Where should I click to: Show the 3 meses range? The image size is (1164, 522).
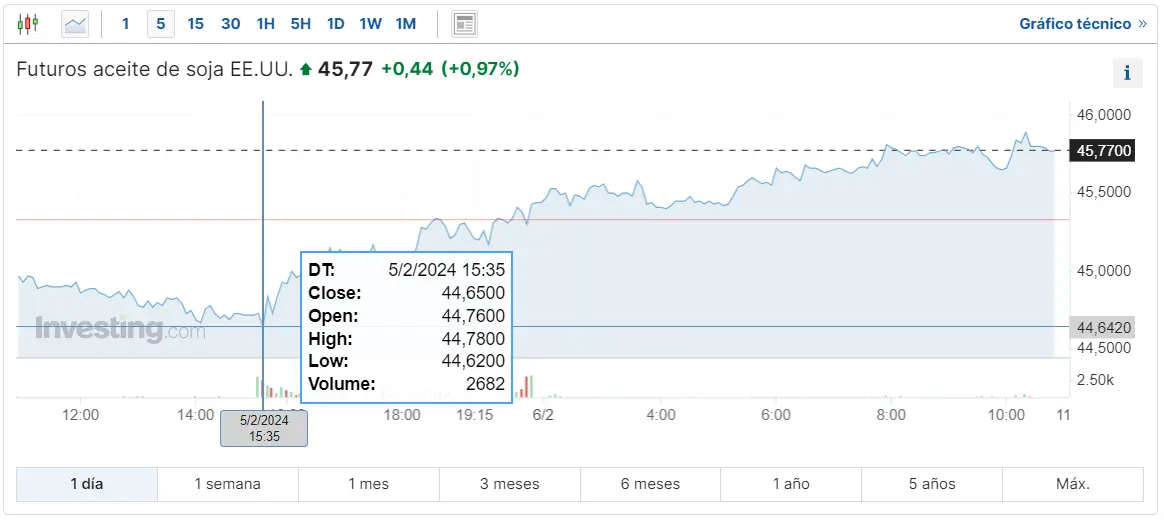pos(509,484)
